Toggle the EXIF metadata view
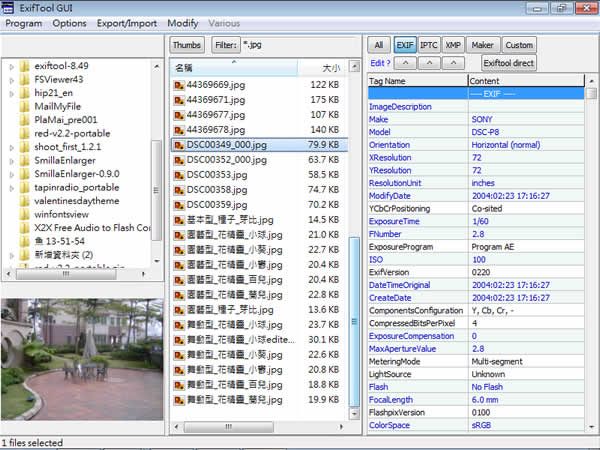Image resolution: width=600 pixels, height=450 pixels. pos(405,45)
